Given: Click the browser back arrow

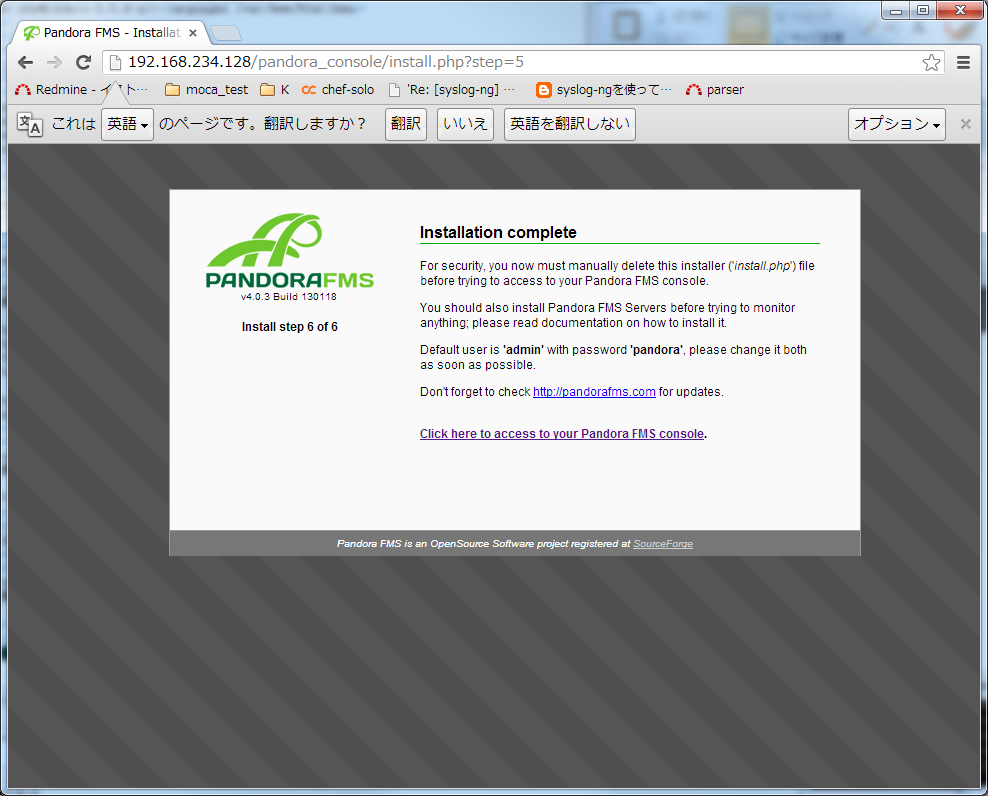Looking at the screenshot, I should click(x=26, y=62).
